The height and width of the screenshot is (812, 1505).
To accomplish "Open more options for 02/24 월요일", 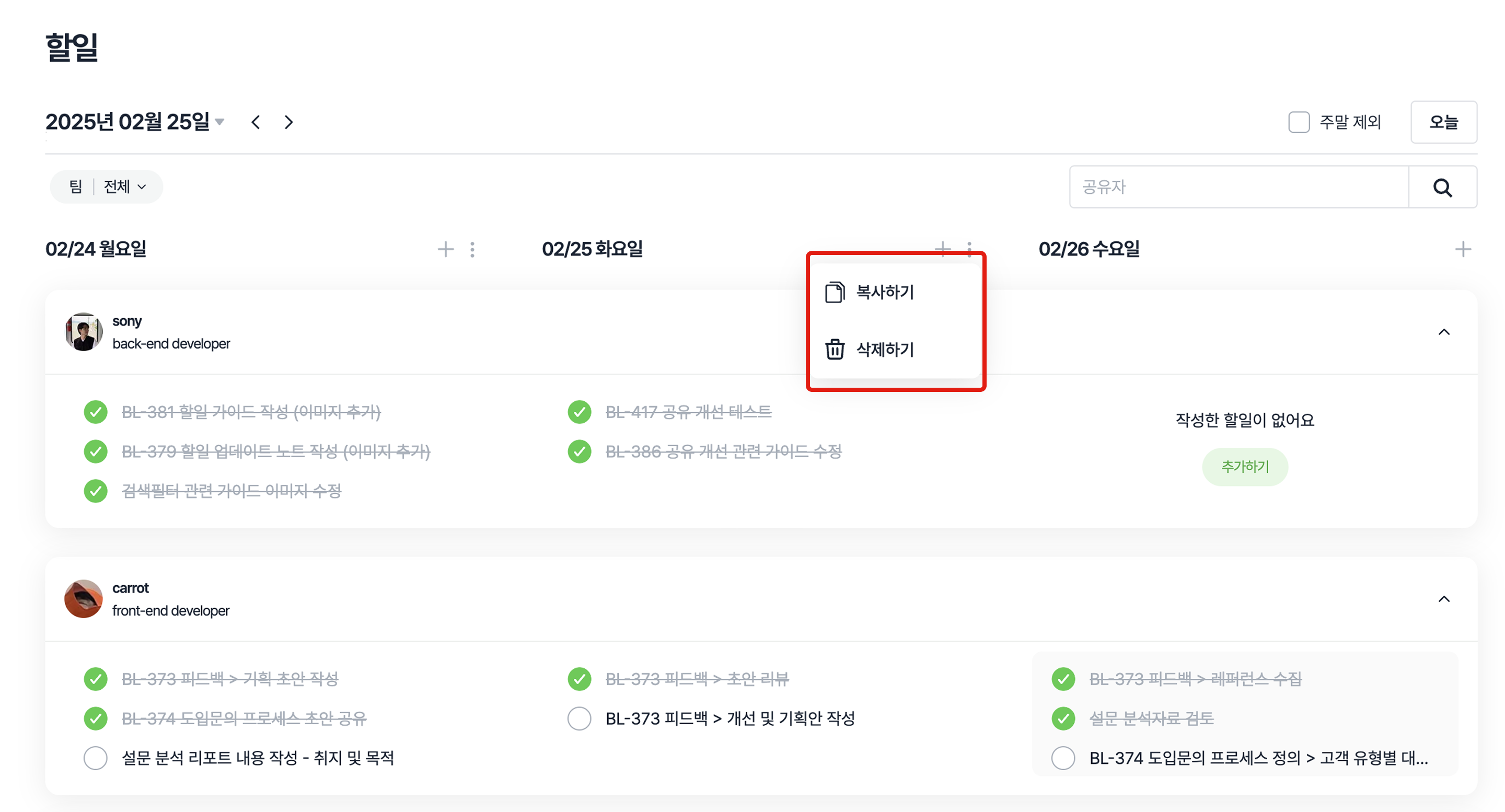I will pyautogui.click(x=472, y=249).
